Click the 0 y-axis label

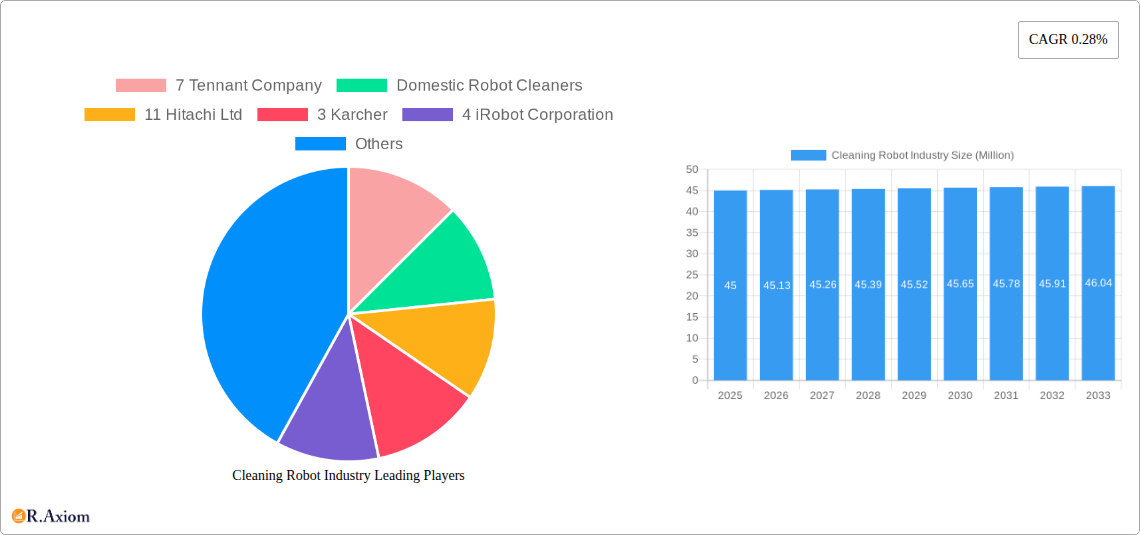click(695, 380)
